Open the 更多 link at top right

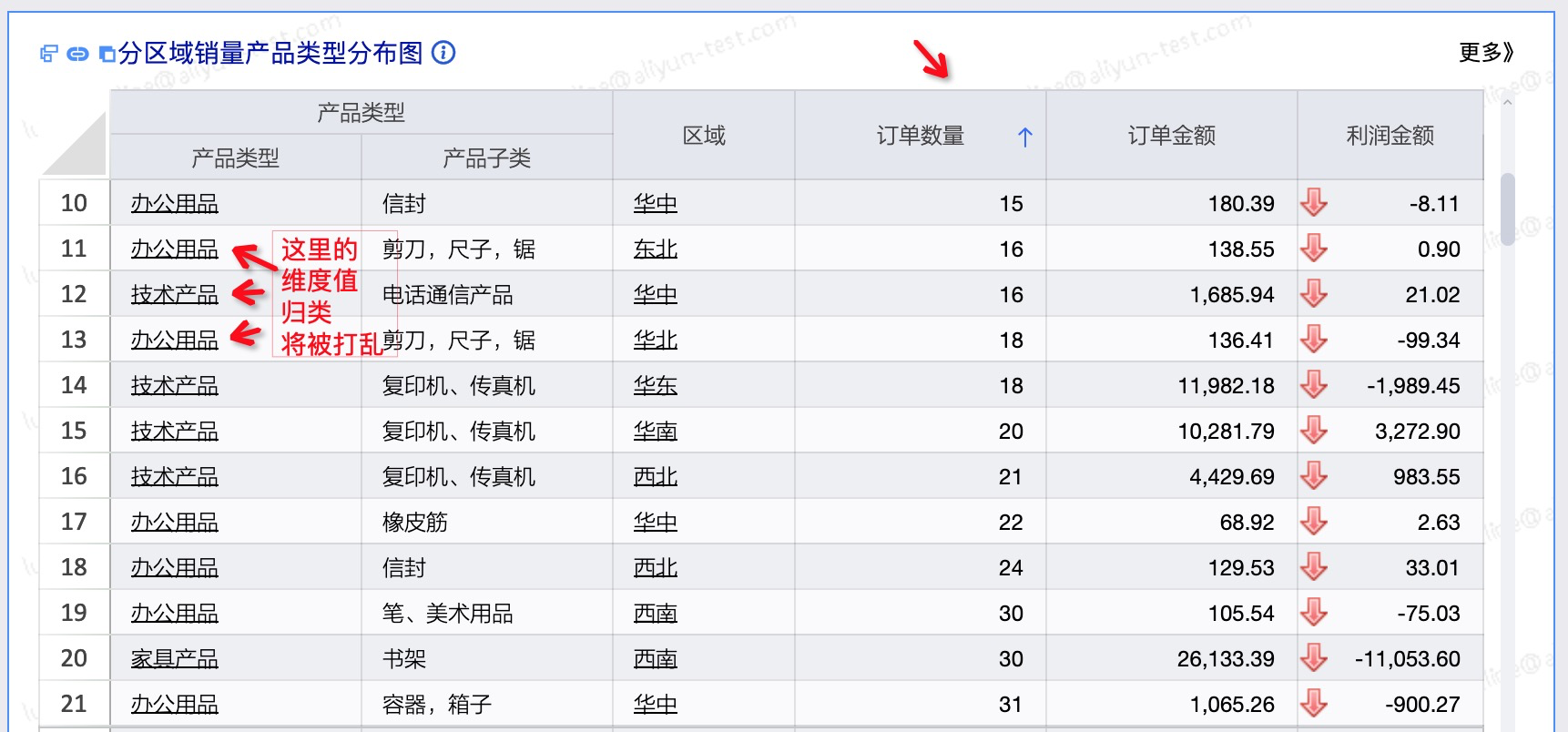(x=1486, y=53)
